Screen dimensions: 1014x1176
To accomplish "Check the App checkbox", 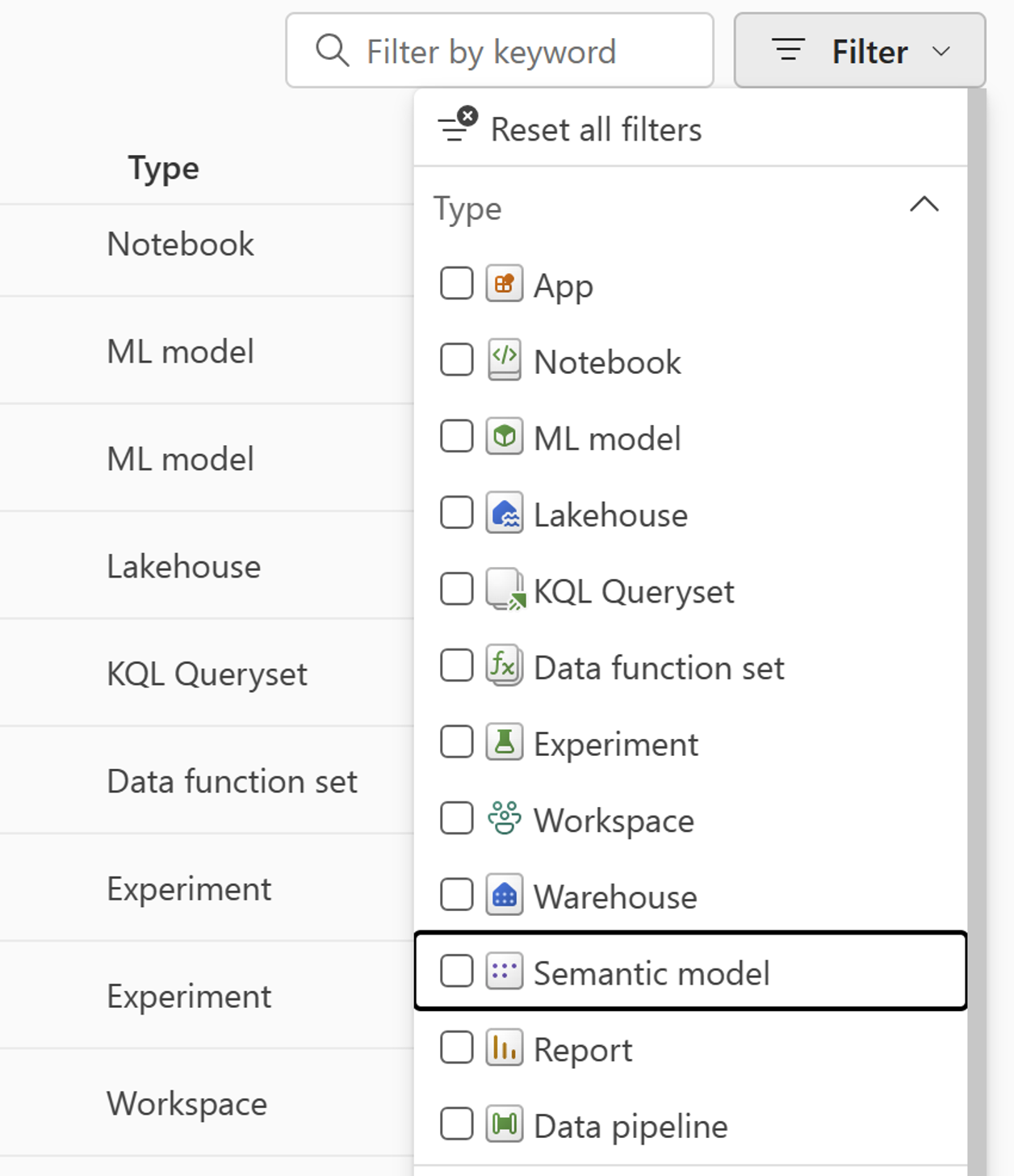I will 457,283.
